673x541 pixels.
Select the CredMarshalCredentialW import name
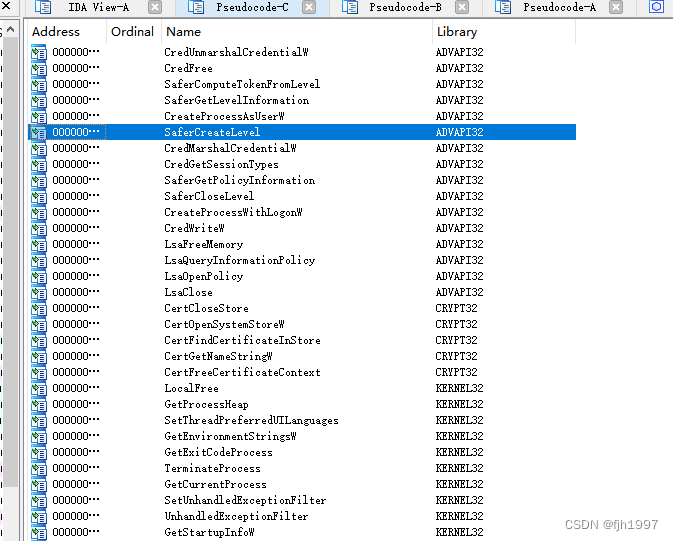click(230, 148)
